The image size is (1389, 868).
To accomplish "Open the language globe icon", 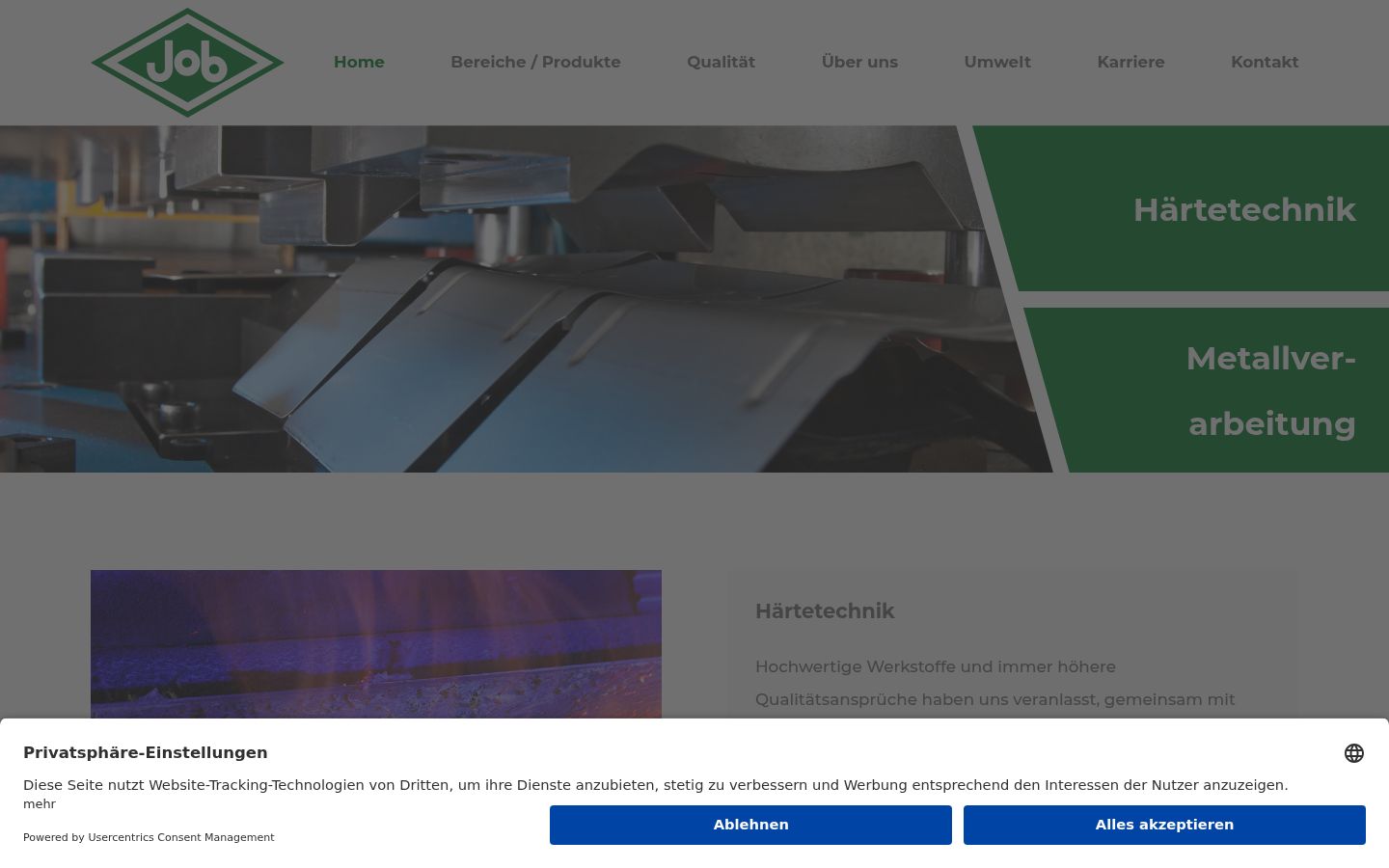I will (x=1354, y=753).
